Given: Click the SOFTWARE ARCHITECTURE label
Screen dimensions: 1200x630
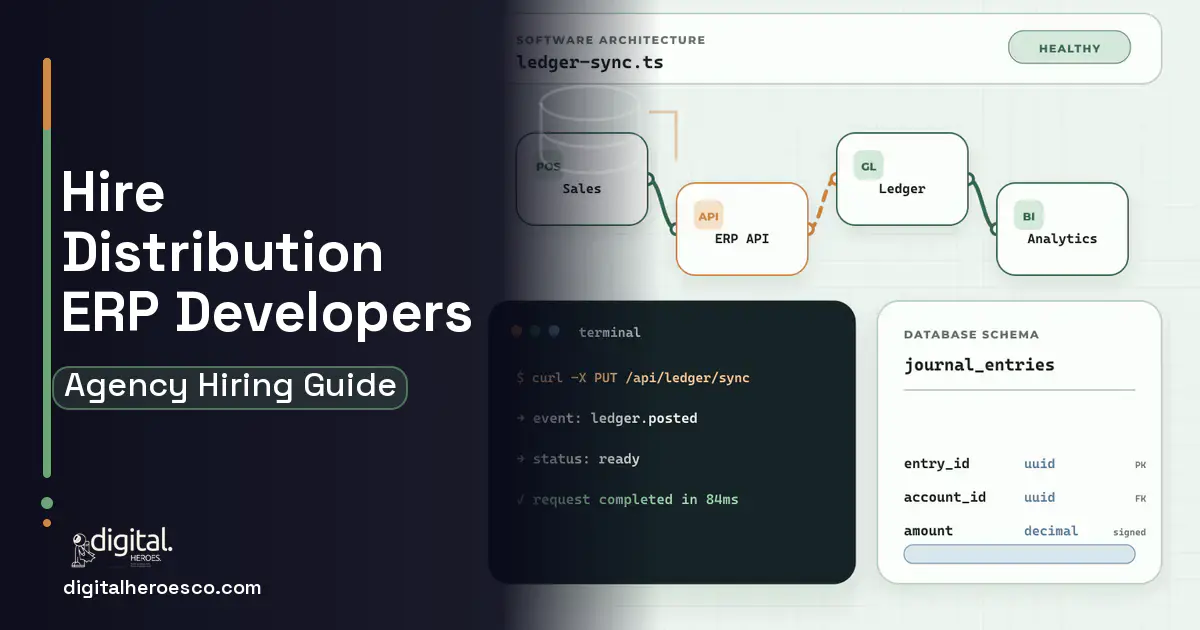Looking at the screenshot, I should (610, 40).
